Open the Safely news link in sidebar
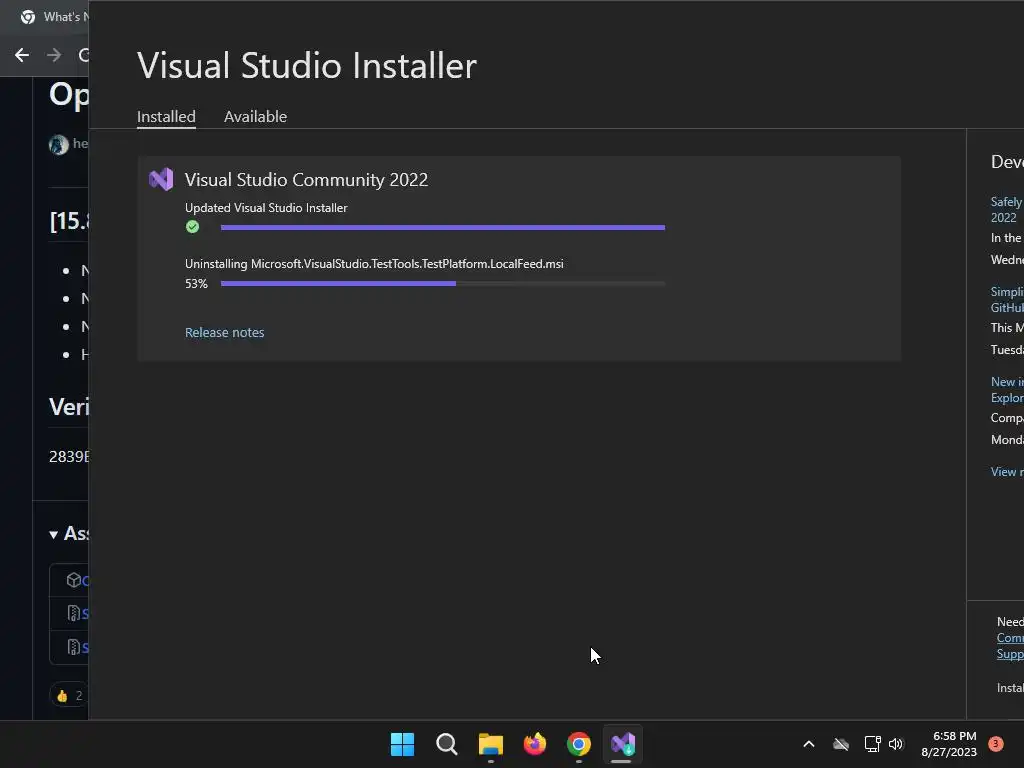This screenshot has height=768, width=1024. [x=1006, y=210]
